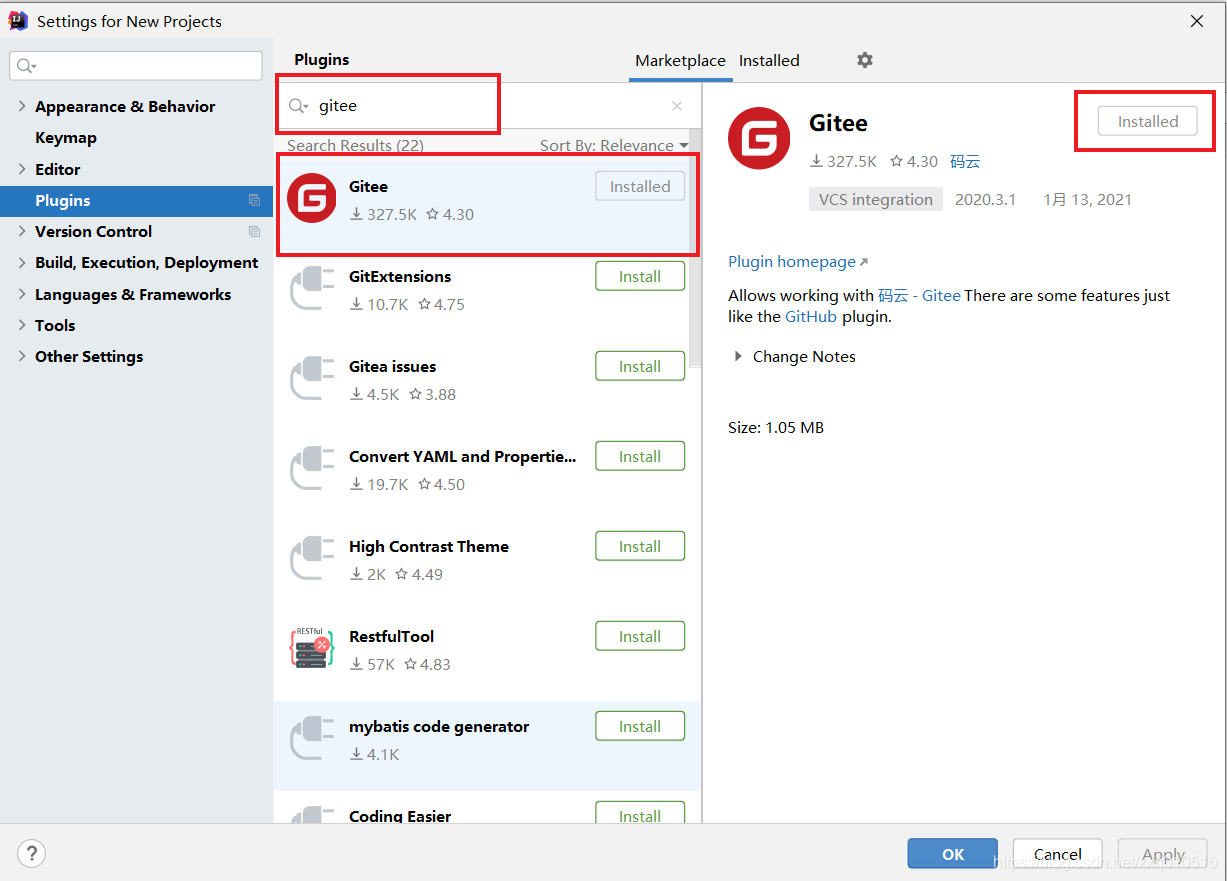The image size is (1227, 881).
Task: Click the Installed button on Gitee list row
Action: click(640, 186)
